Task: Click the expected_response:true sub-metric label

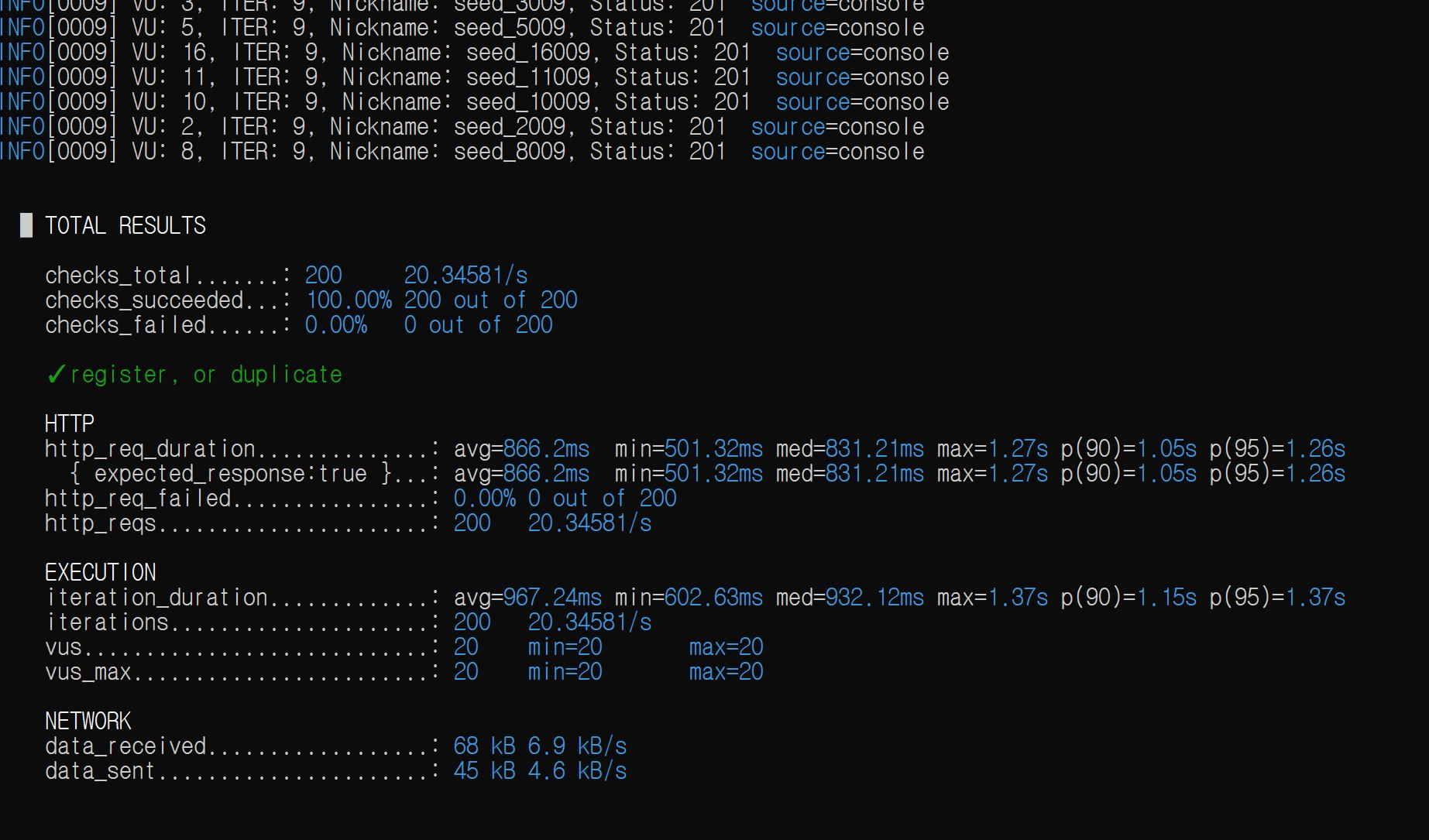Action: (x=231, y=474)
